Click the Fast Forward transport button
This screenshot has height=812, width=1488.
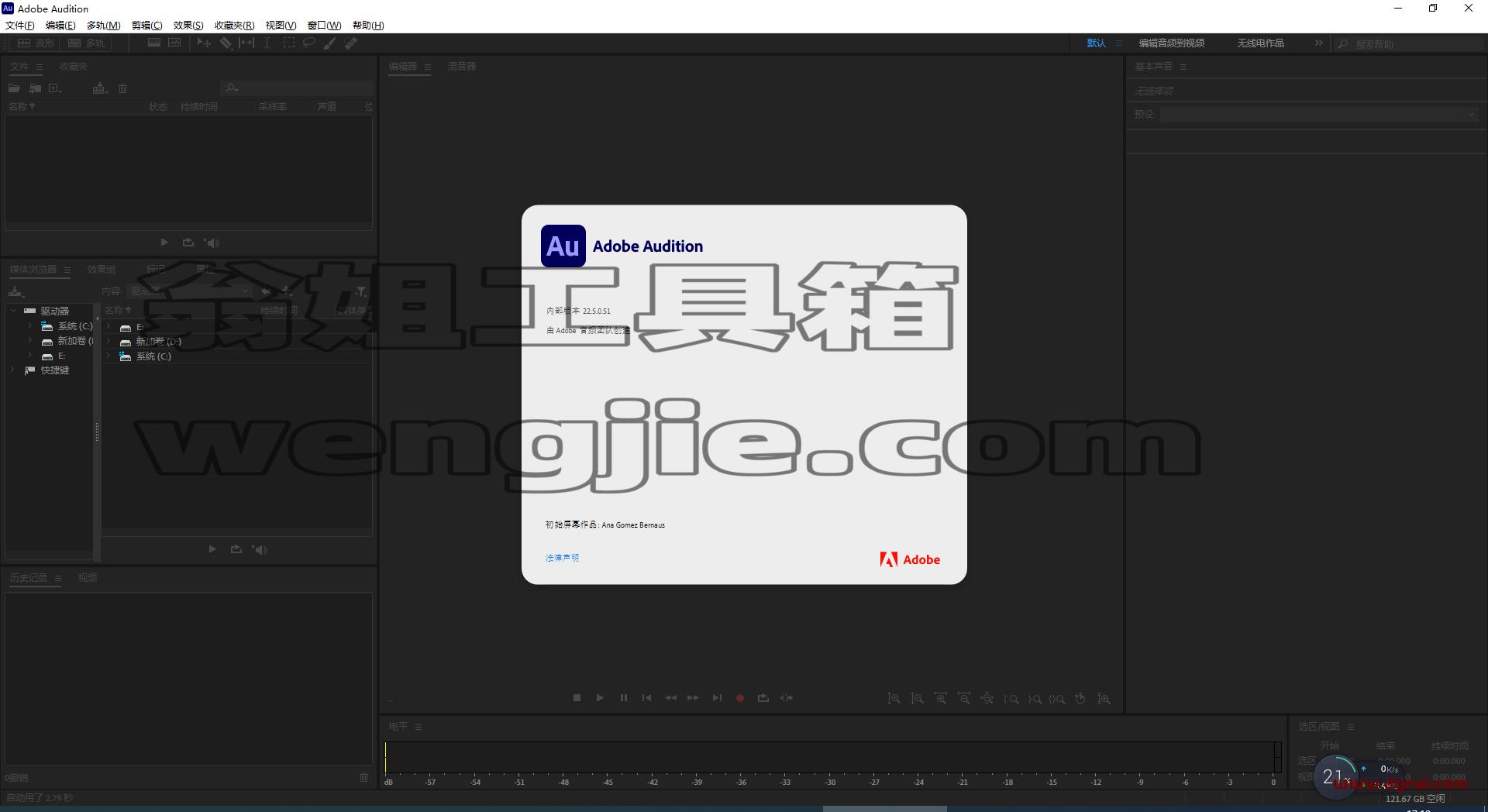pos(693,698)
